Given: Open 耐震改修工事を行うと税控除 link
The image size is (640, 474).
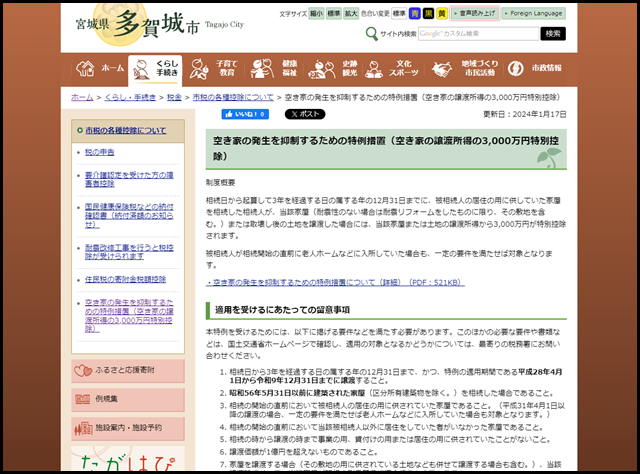Looking at the screenshot, I should tap(129, 252).
